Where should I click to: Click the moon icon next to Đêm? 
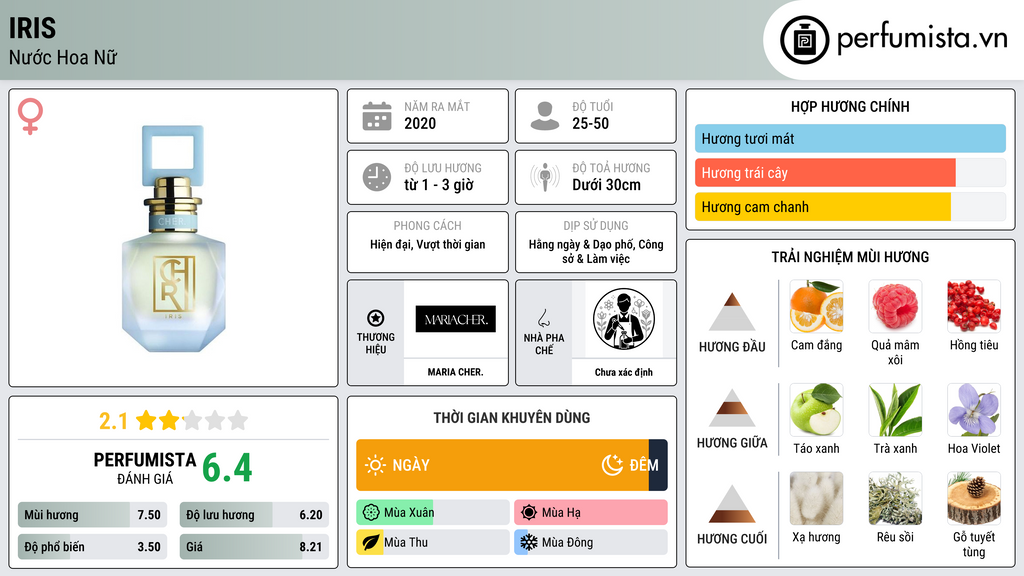coord(612,465)
